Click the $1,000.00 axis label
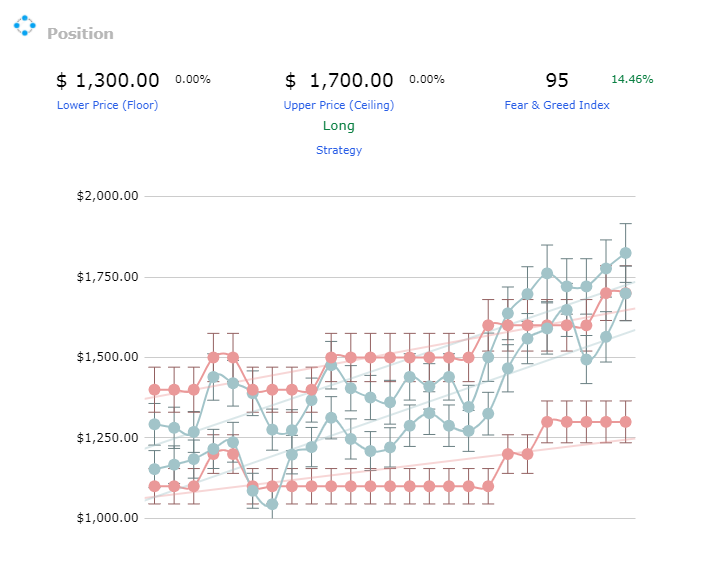Image resolution: width=727 pixels, height=566 pixels. tap(108, 518)
